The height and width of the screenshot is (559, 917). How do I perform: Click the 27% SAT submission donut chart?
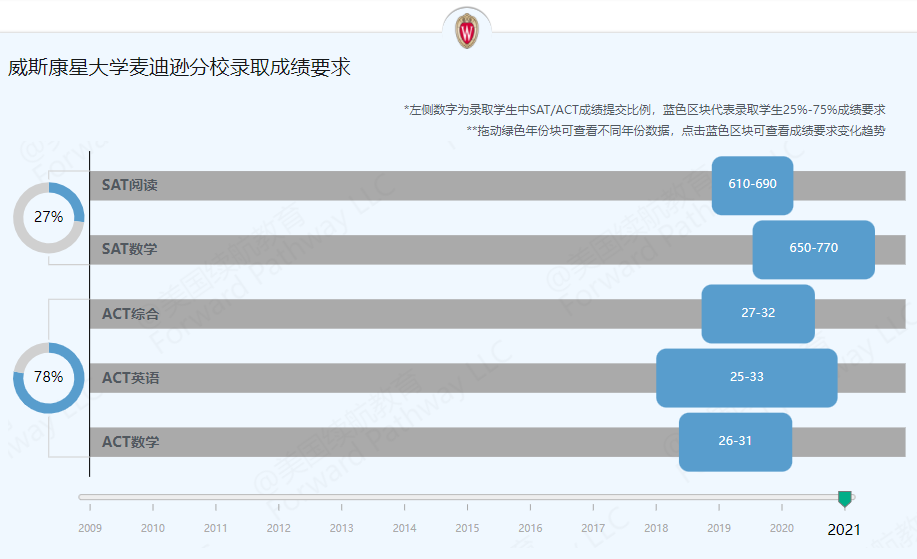(49, 218)
